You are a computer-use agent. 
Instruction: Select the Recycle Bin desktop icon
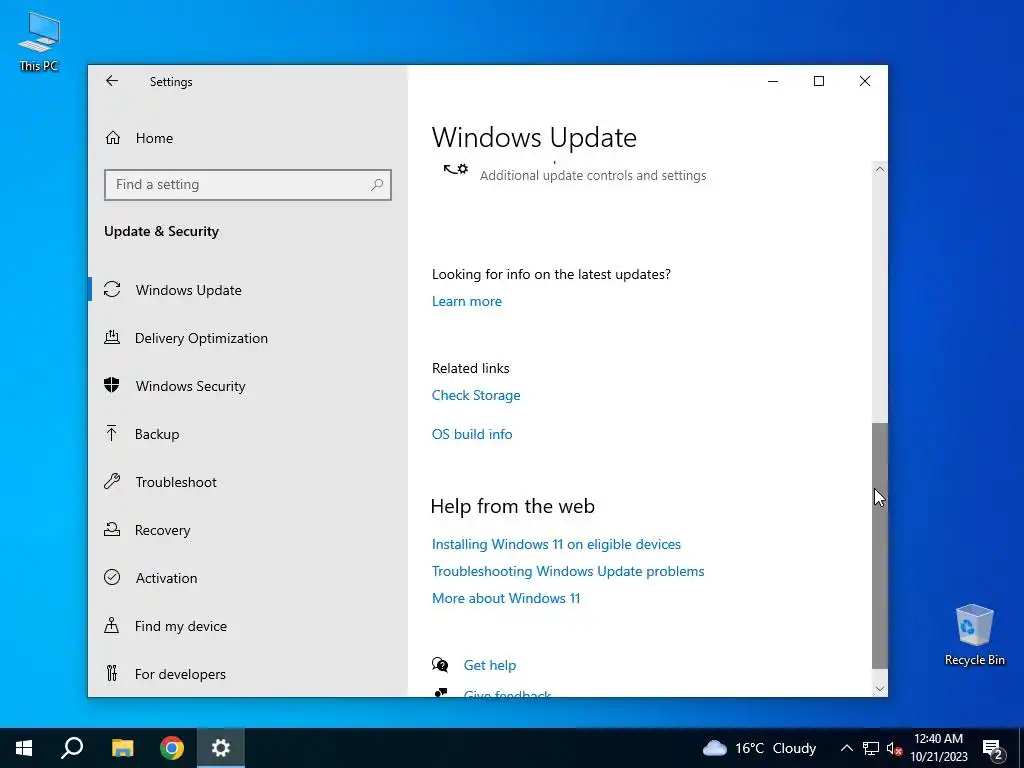click(974, 635)
